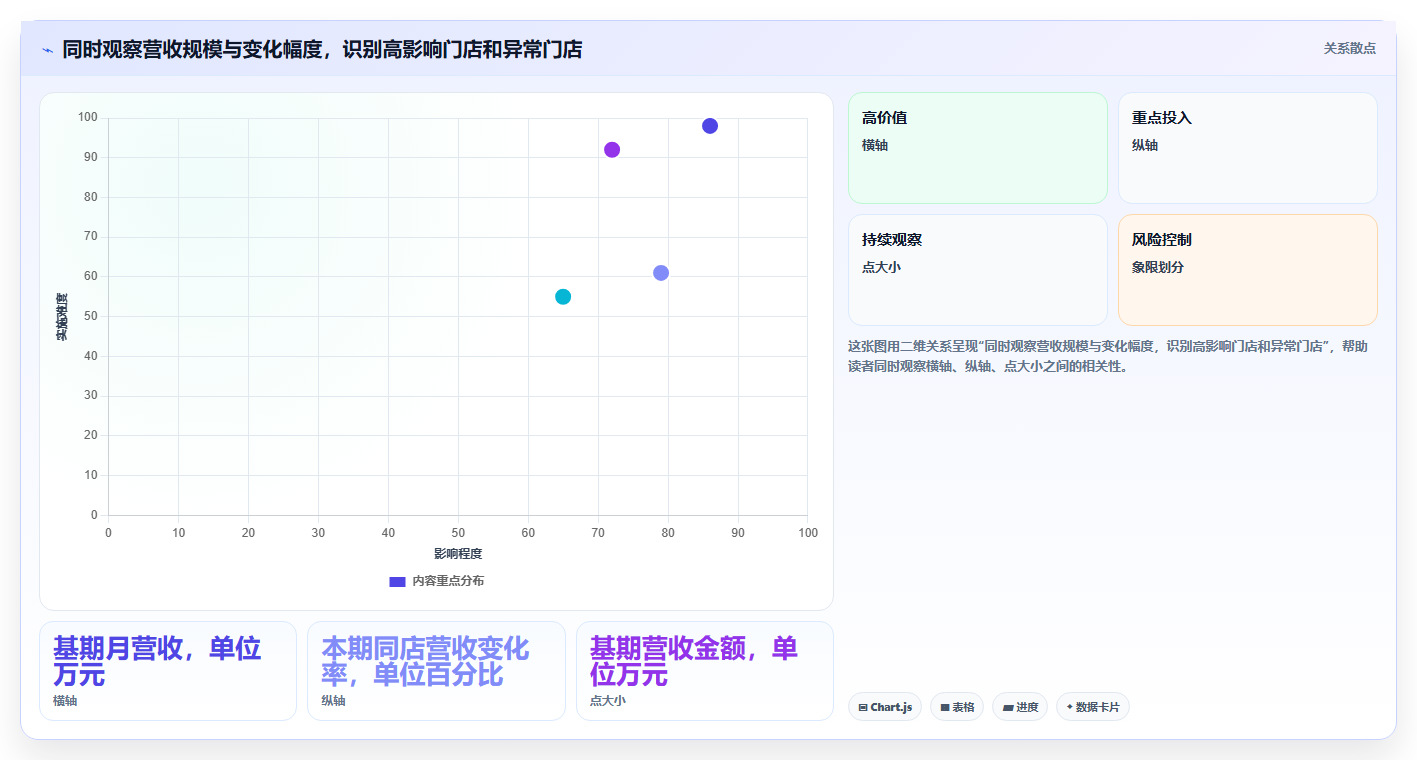Screen dimensions: 1417x760
Task: Open the 高价值 card
Action: pyautogui.click(x=978, y=148)
